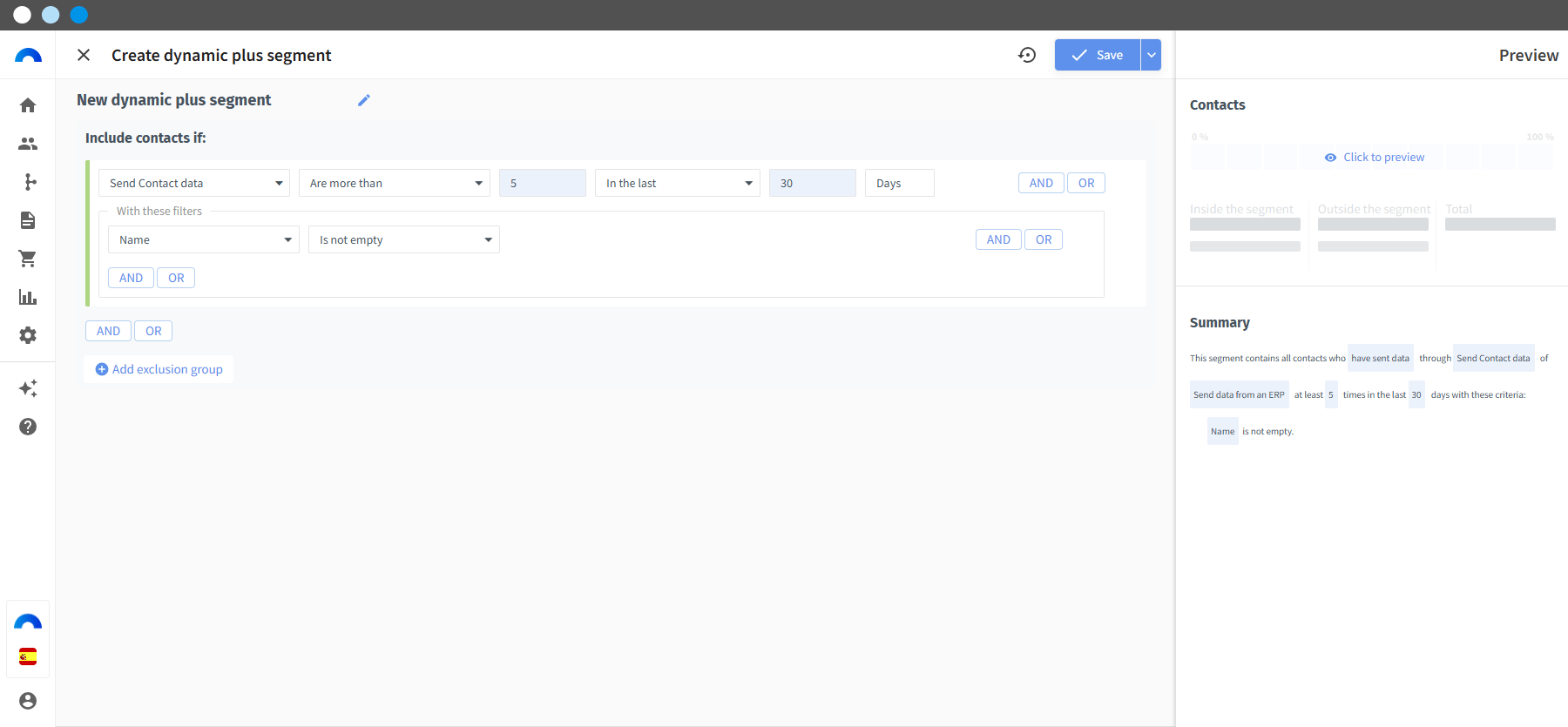Open the AI sparkle icon
This screenshot has height=727, width=1568.
(x=28, y=388)
